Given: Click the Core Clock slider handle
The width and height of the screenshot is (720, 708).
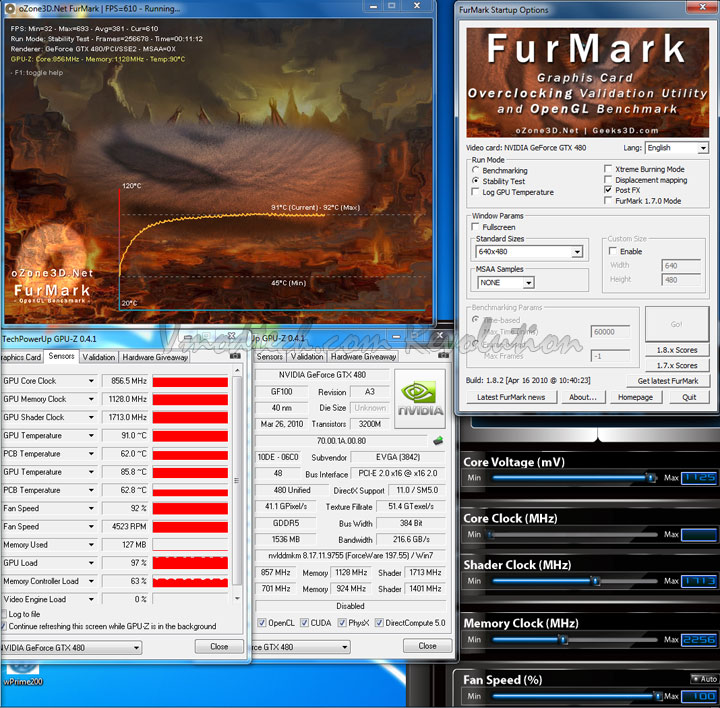Looking at the screenshot, I should [x=490, y=534].
